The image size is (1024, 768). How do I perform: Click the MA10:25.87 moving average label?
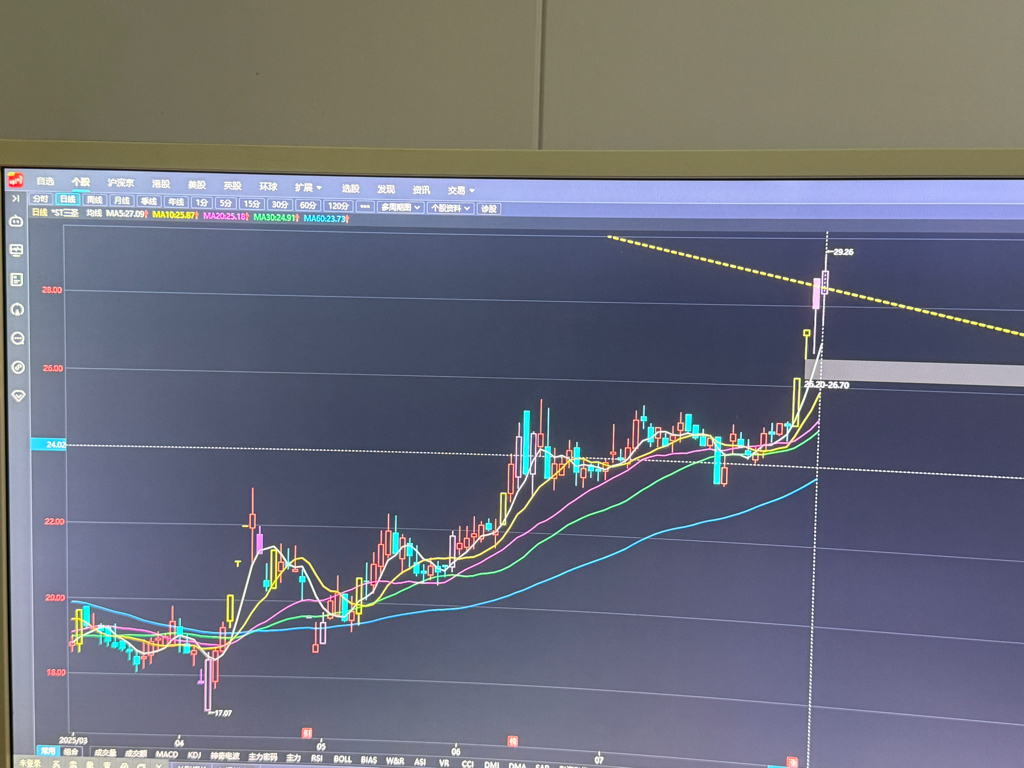pos(176,215)
